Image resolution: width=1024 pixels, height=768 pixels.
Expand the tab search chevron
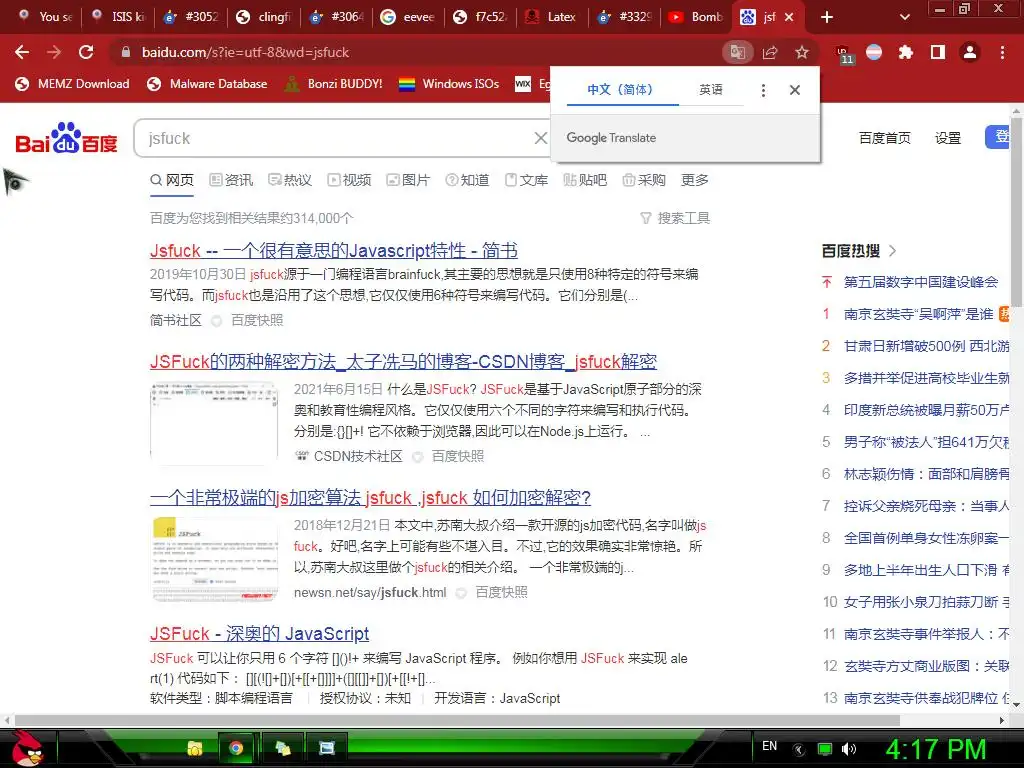904,18
